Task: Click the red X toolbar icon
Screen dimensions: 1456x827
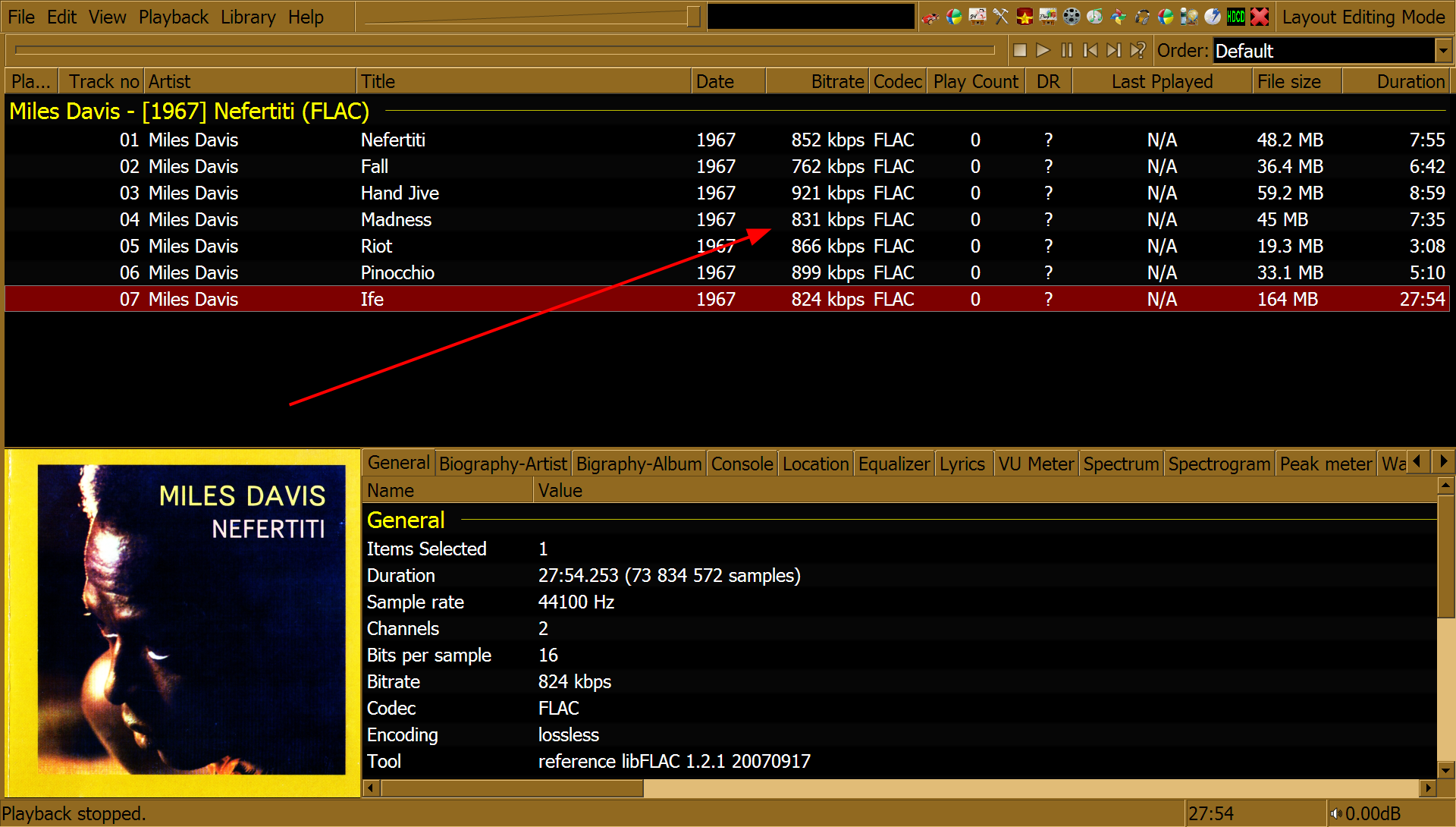Action: [x=1260, y=17]
